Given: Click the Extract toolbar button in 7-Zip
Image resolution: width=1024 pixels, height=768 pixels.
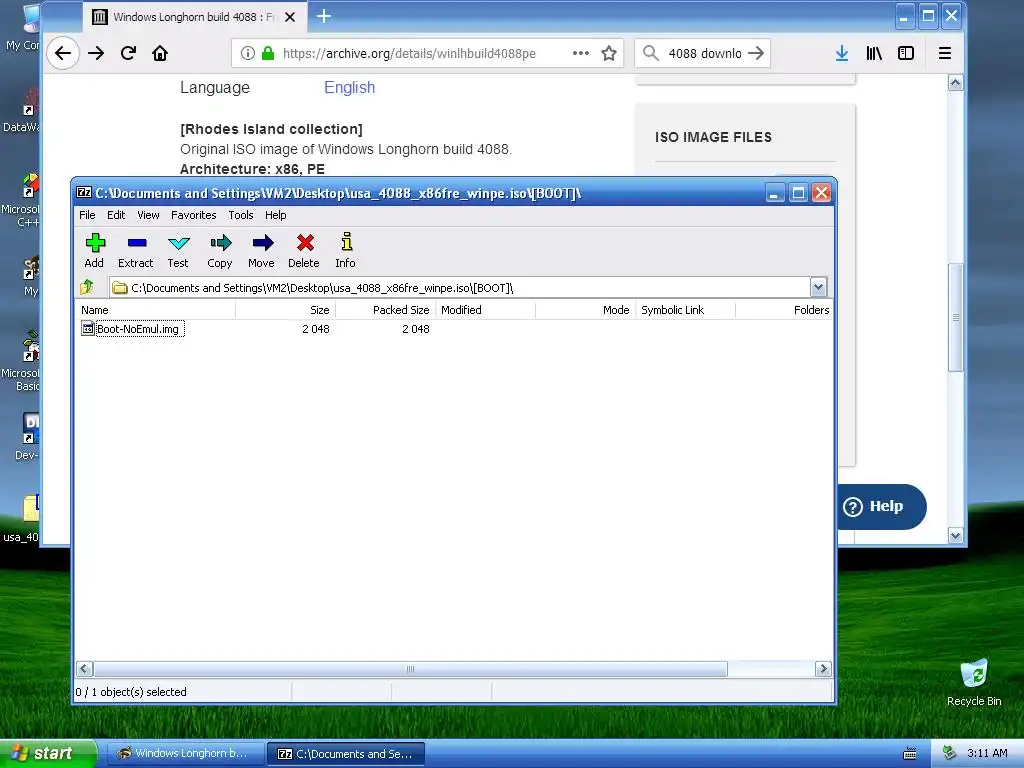Looking at the screenshot, I should pyautogui.click(x=136, y=251).
